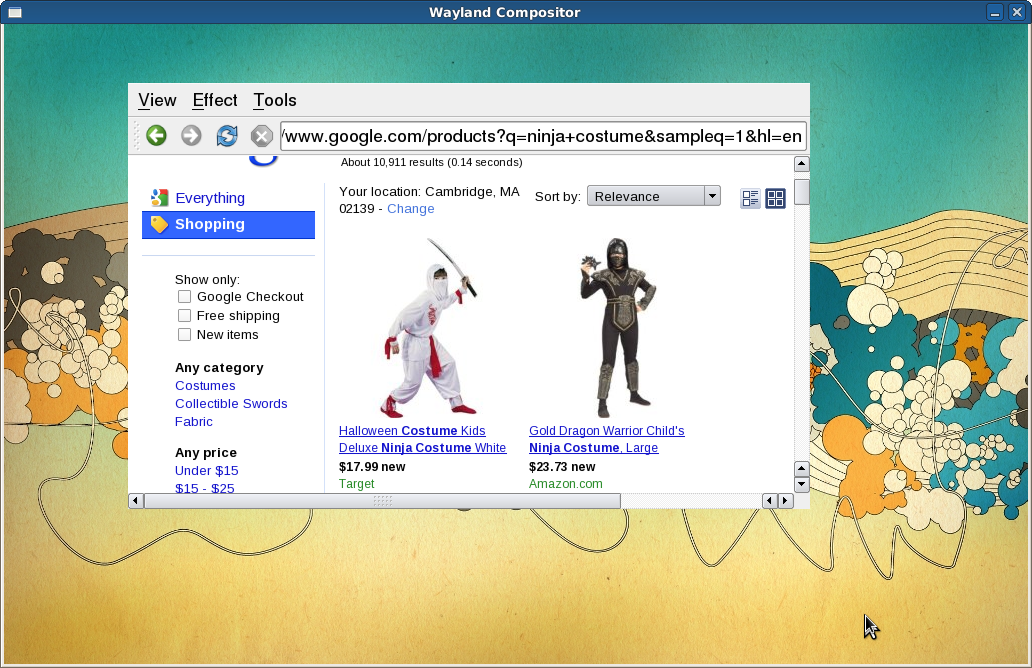Click inside the address bar

pyautogui.click(x=545, y=135)
